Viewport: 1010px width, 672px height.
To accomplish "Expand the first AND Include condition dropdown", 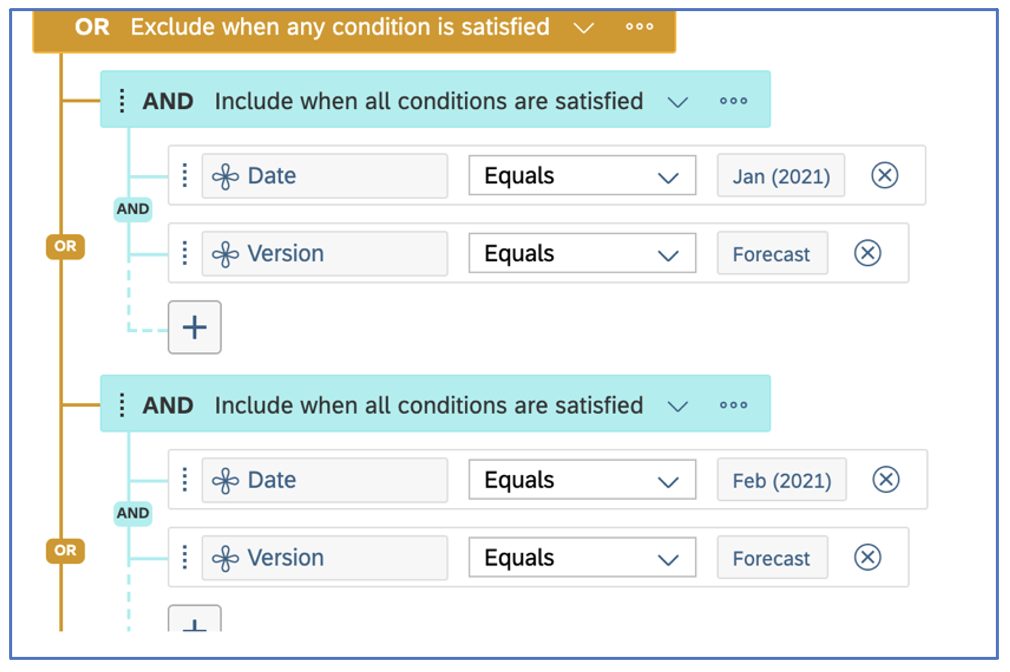I will [x=677, y=102].
